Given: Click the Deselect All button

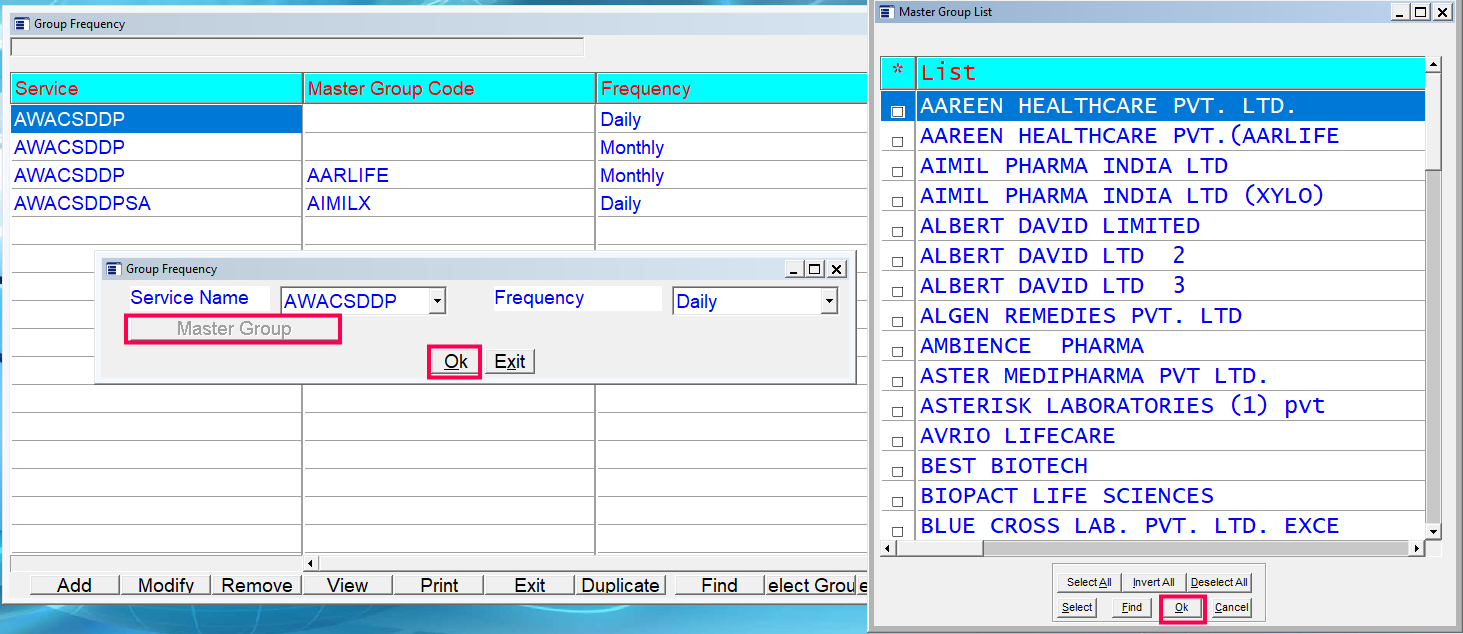Looking at the screenshot, I should click(x=1219, y=582).
